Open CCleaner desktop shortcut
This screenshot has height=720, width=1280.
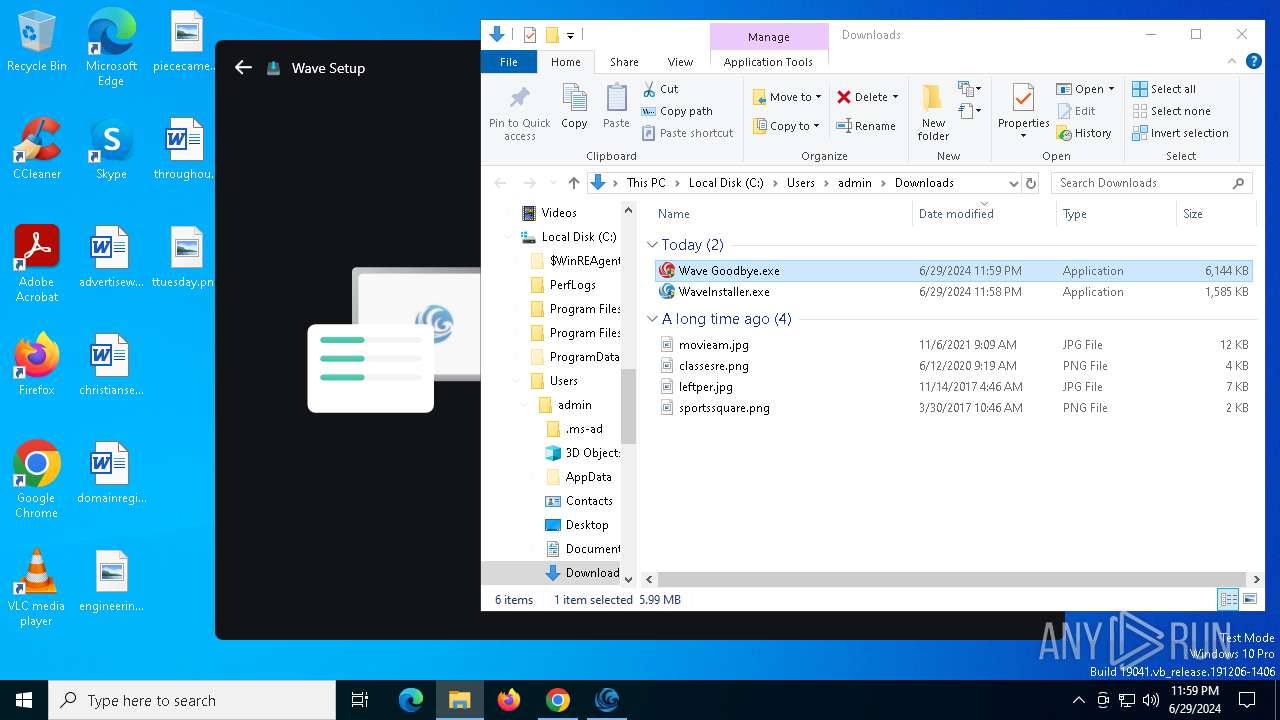coord(37,150)
